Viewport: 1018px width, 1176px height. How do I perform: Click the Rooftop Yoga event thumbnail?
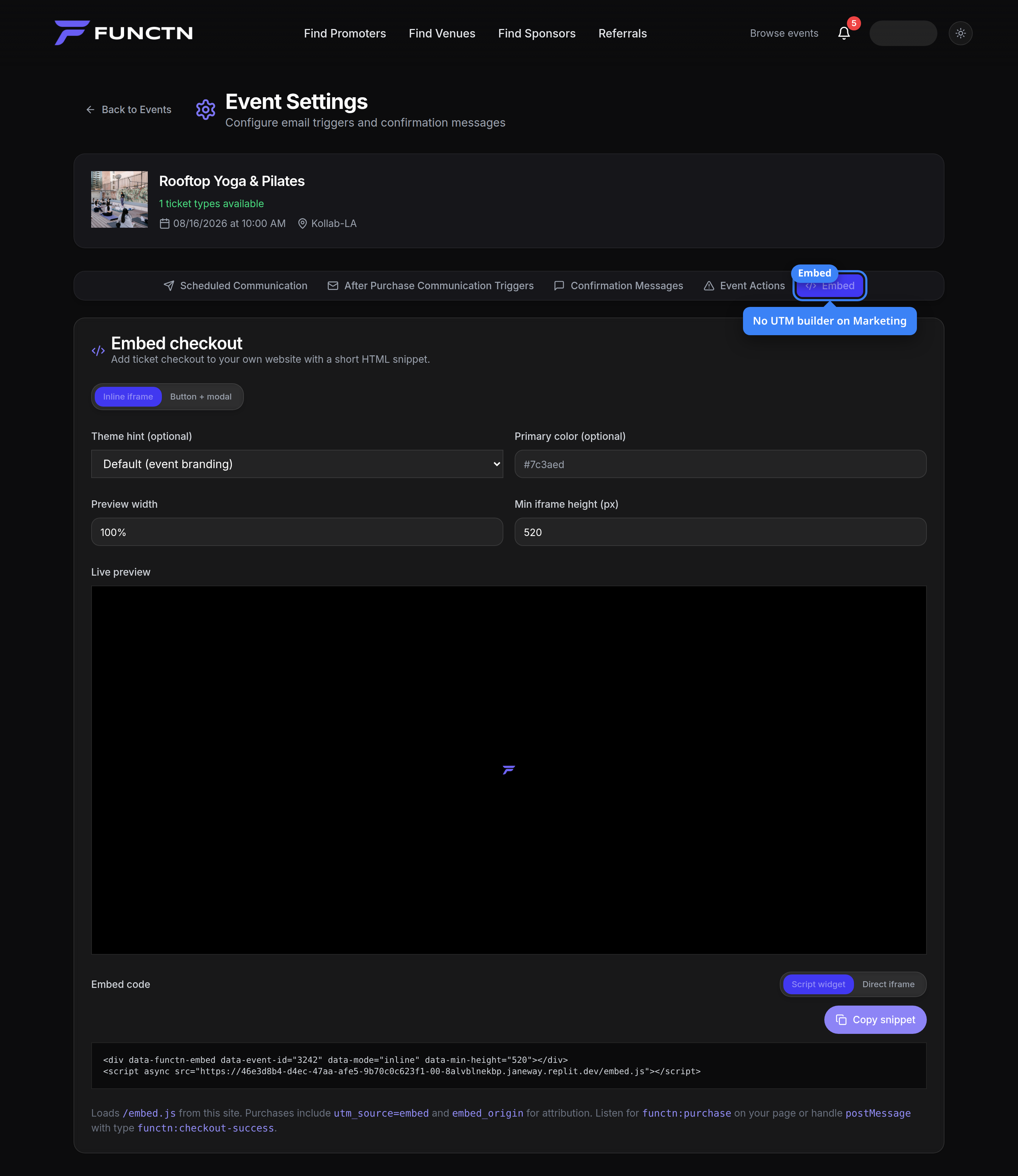(x=119, y=199)
